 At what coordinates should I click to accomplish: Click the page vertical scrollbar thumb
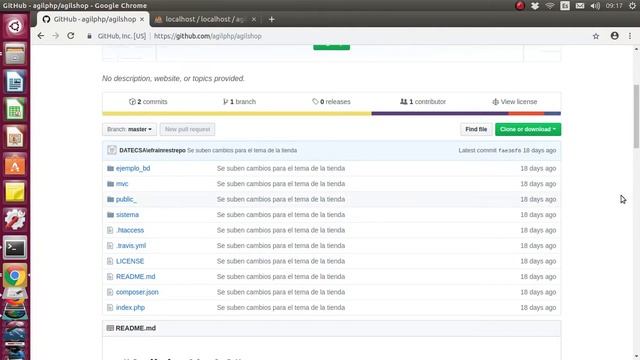pos(636,116)
